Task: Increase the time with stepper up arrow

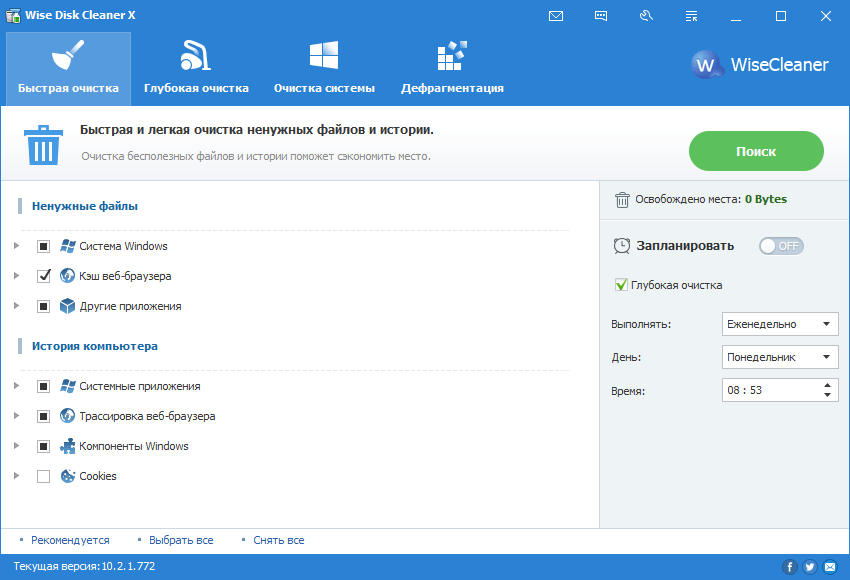Action: point(827,385)
